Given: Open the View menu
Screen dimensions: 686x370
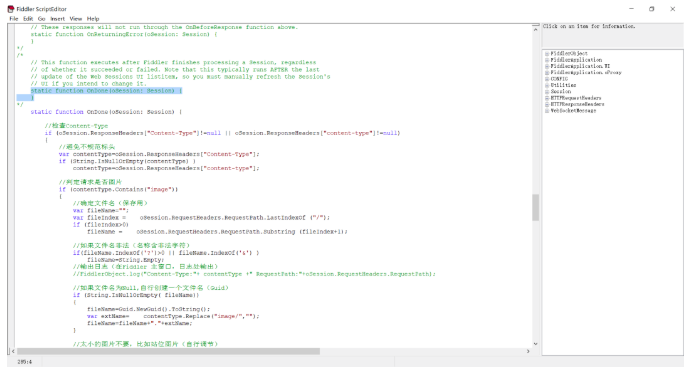Looking at the screenshot, I should 76,19.
